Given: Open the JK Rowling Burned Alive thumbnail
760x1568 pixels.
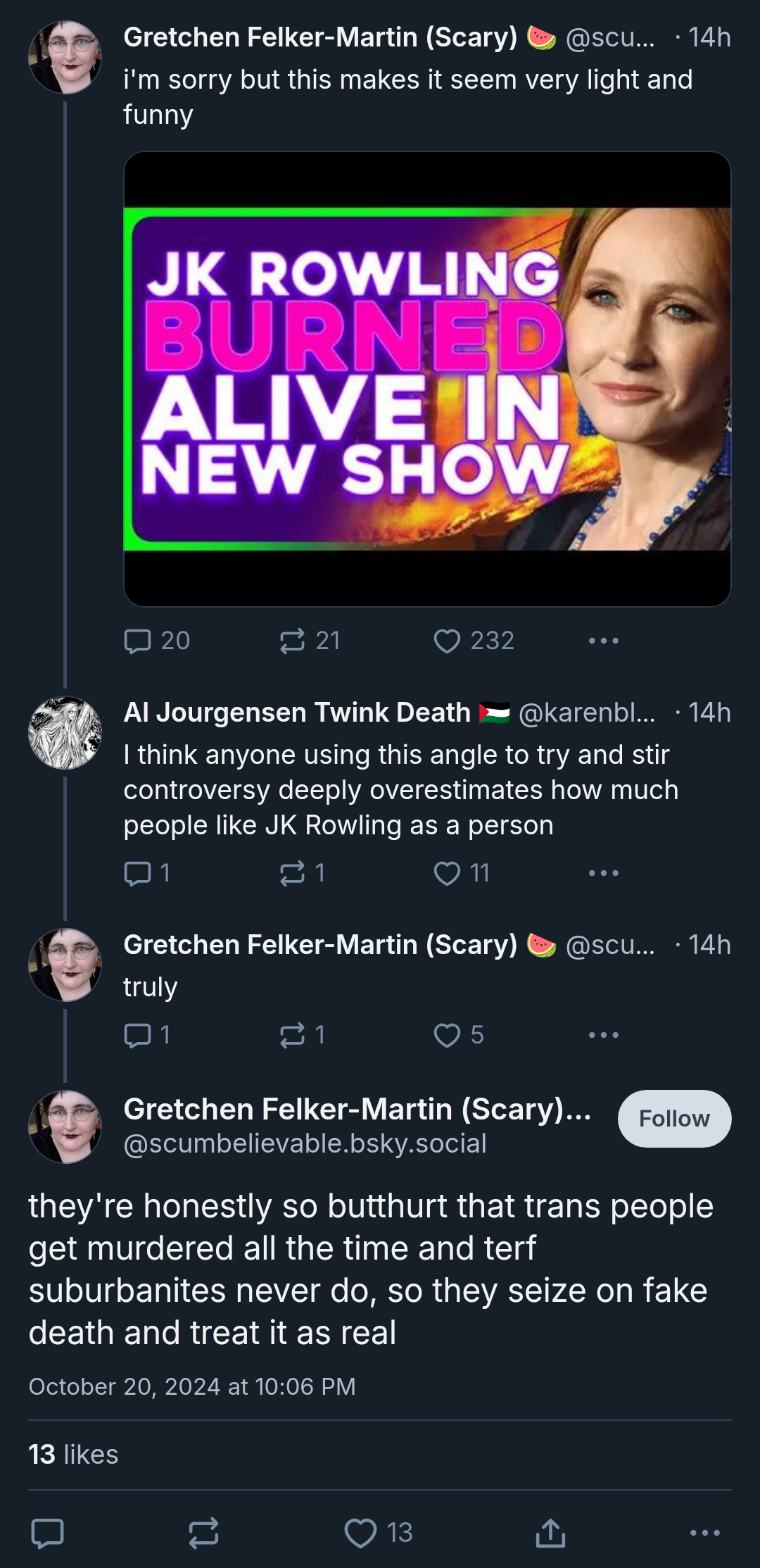Looking at the screenshot, I should (x=427, y=379).
